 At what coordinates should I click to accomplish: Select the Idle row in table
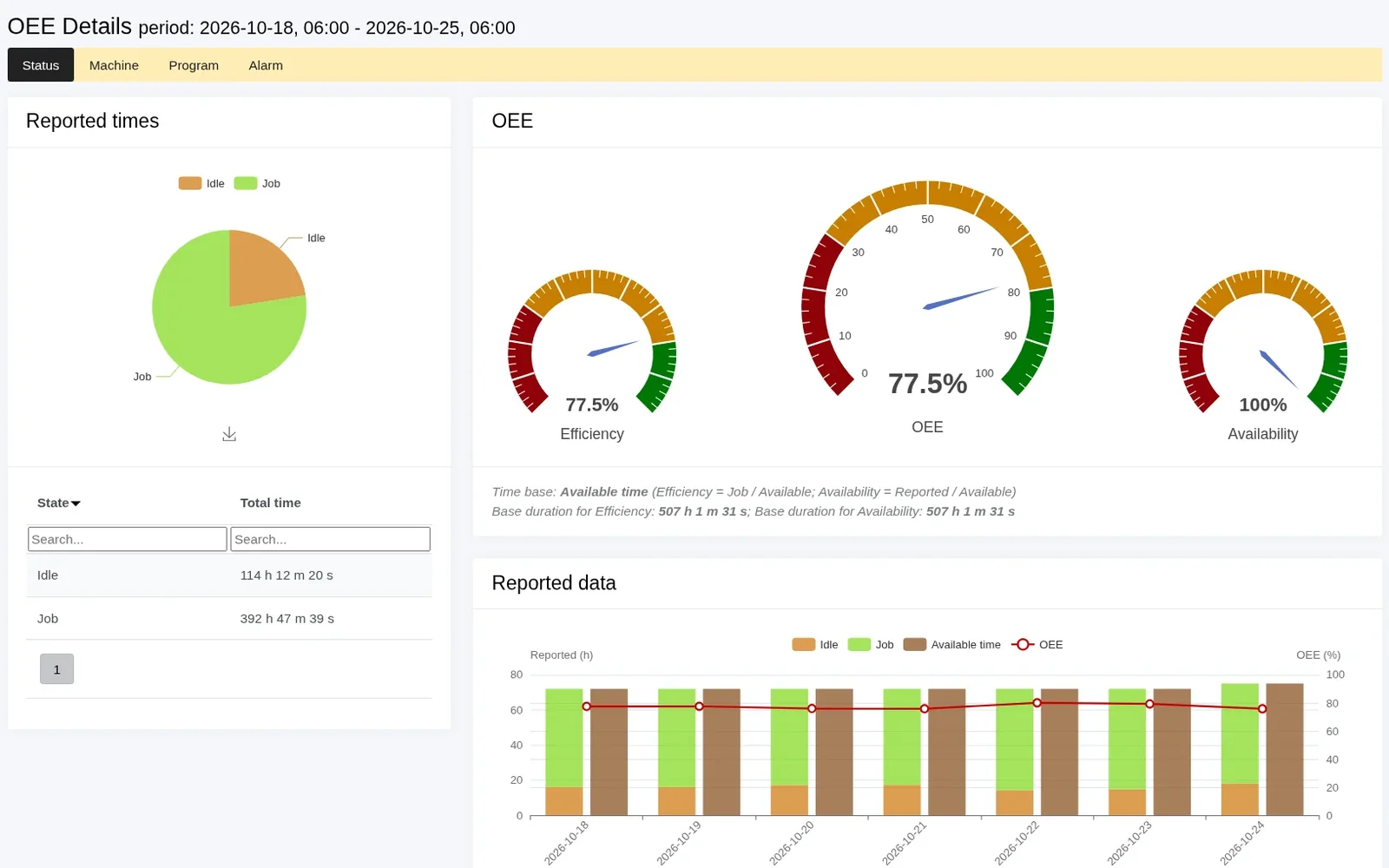point(229,575)
